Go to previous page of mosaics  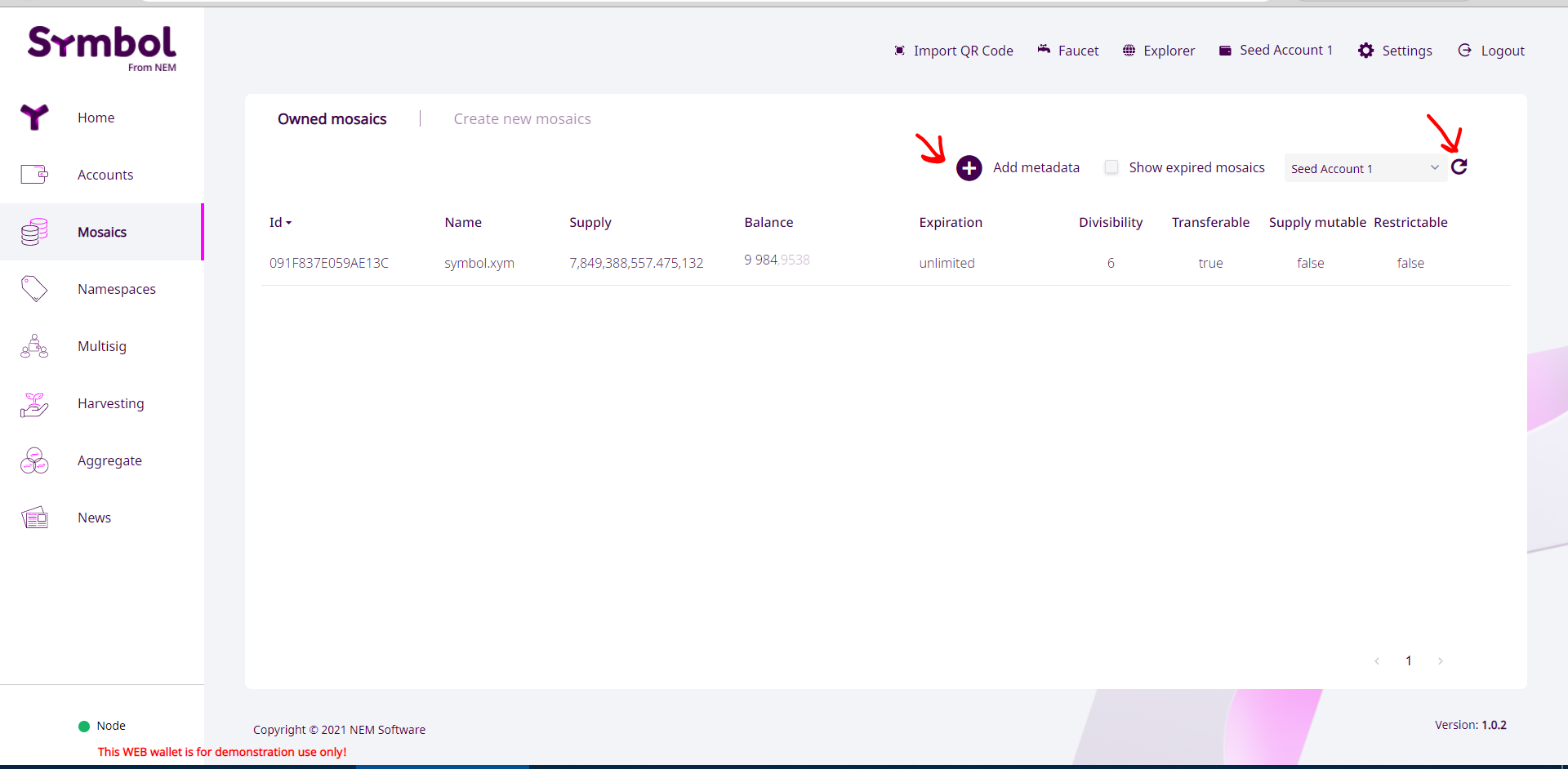point(1377,661)
